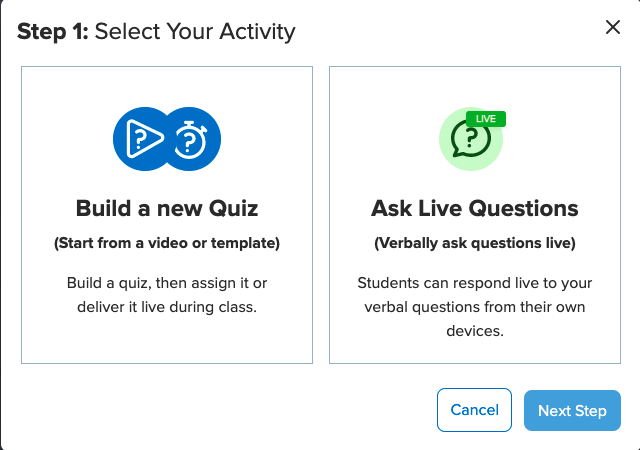Click 'Verbally ask questions live' subtitle
Image resolution: width=640 pixels, height=450 pixels.
pos(475,243)
